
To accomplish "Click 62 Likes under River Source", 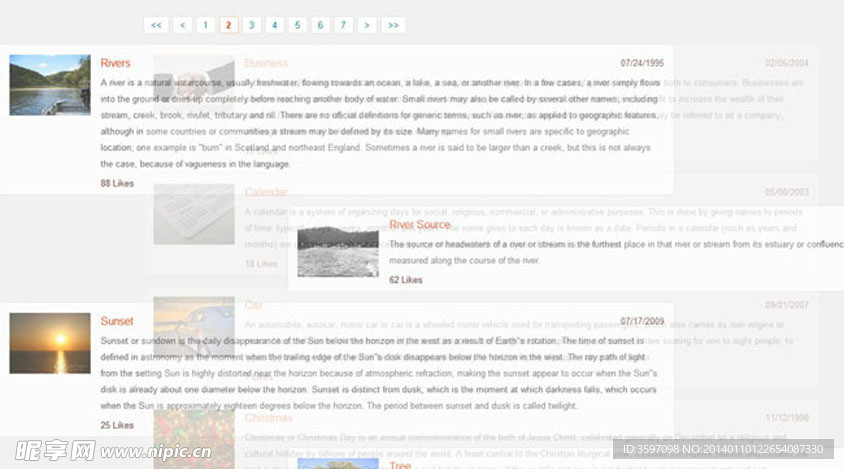I will (x=405, y=280).
